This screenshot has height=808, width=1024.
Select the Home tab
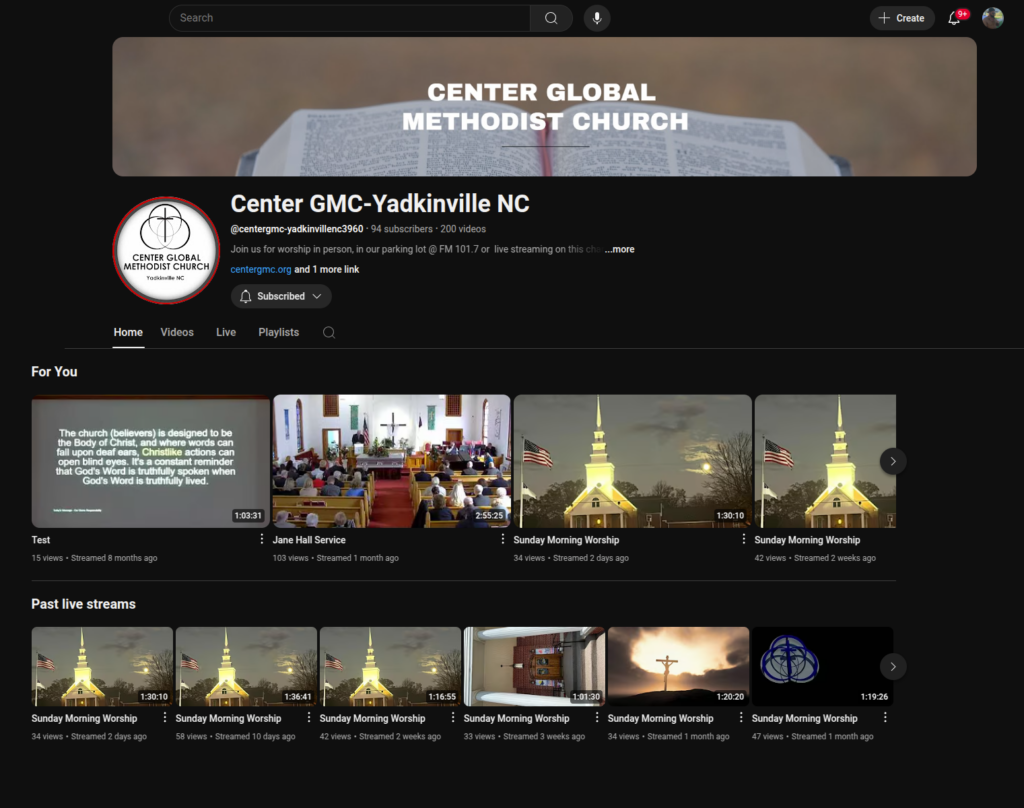coord(128,332)
